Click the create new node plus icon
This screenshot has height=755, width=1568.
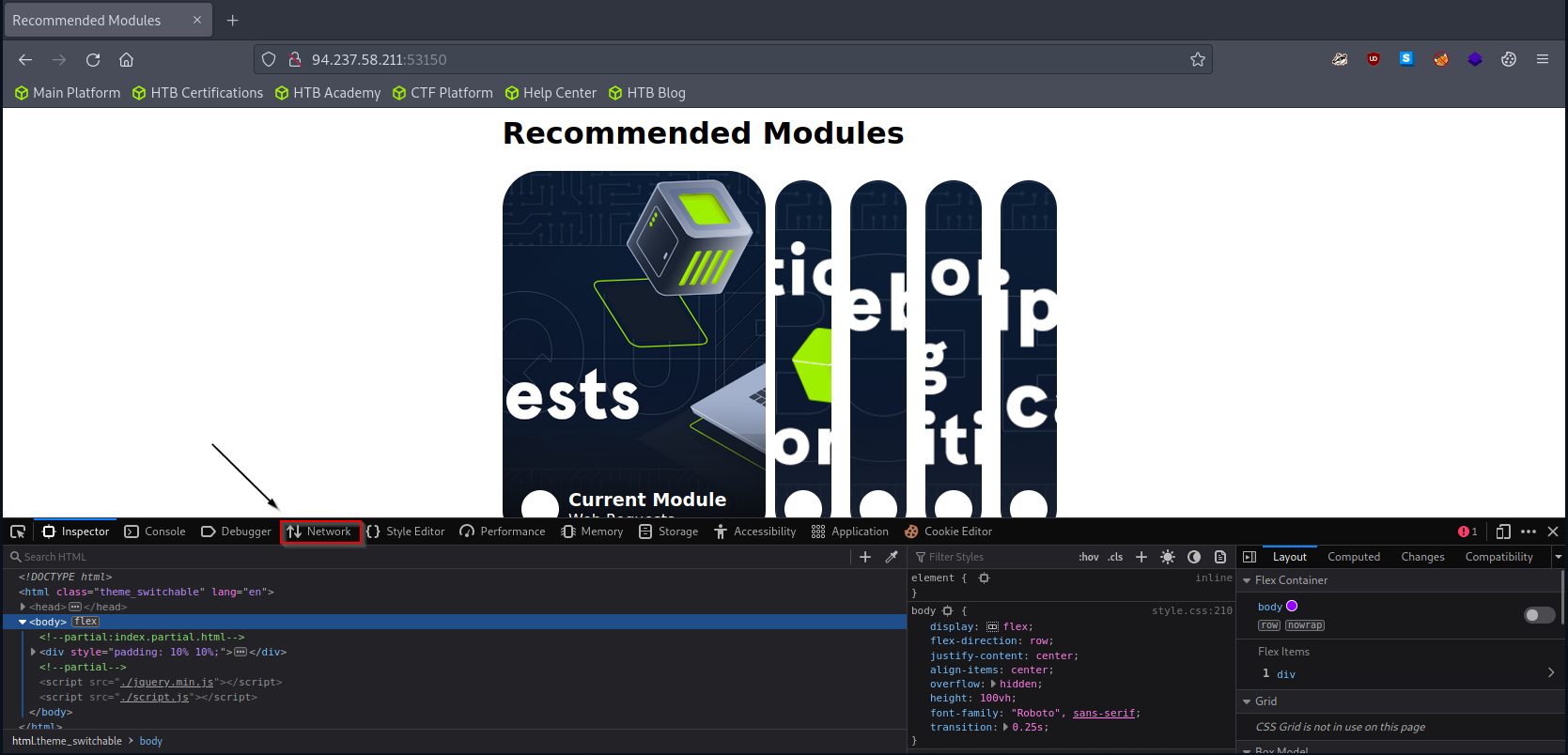coord(865,557)
